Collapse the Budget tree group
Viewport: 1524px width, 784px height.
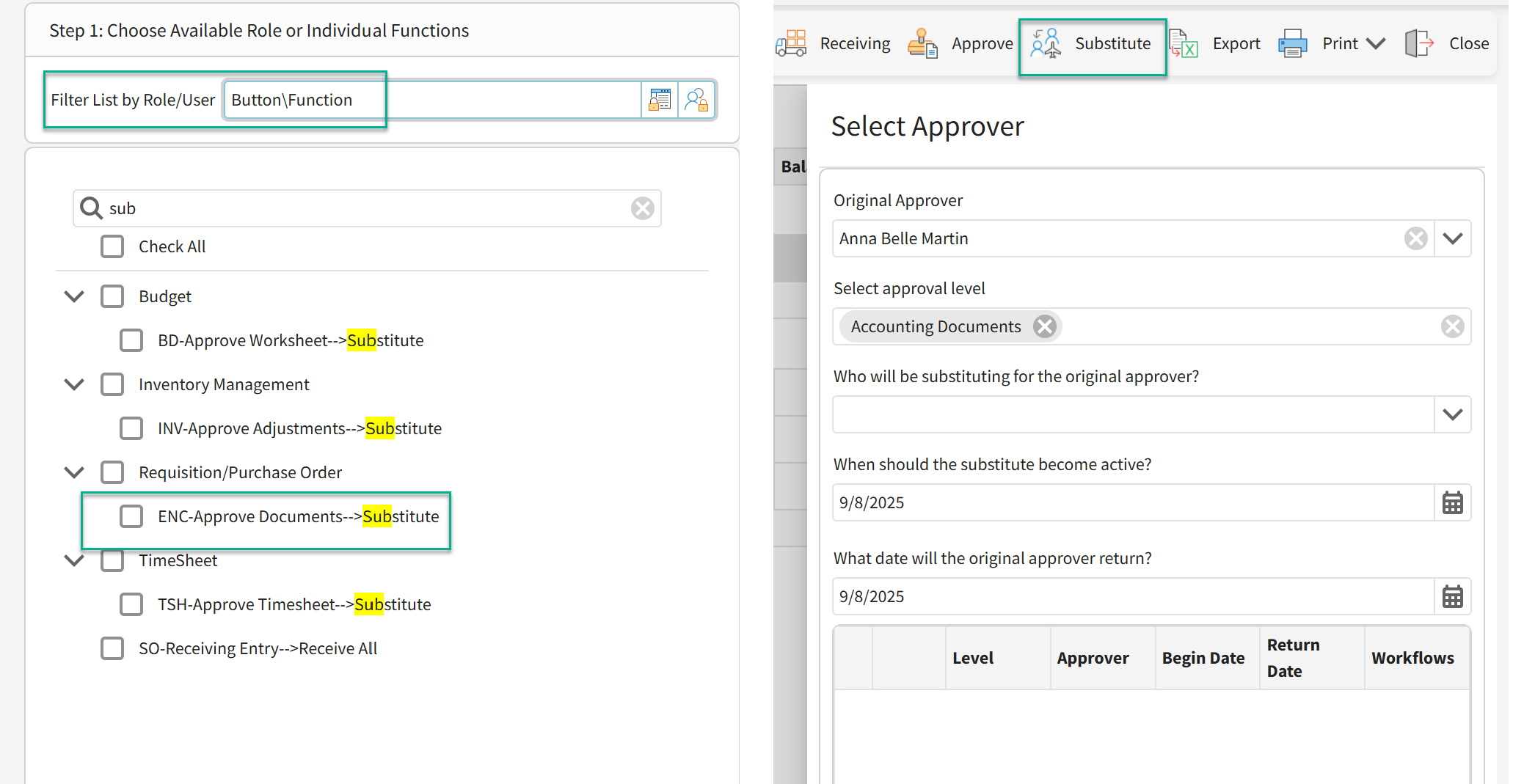(74, 296)
